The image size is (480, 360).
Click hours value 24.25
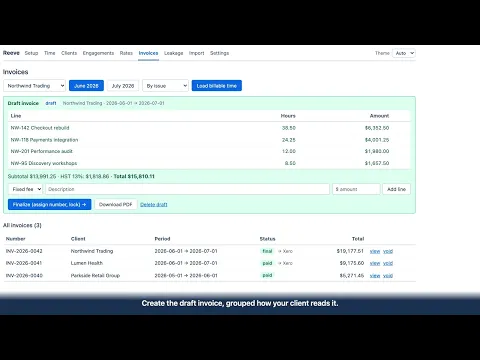pyautogui.click(x=289, y=140)
